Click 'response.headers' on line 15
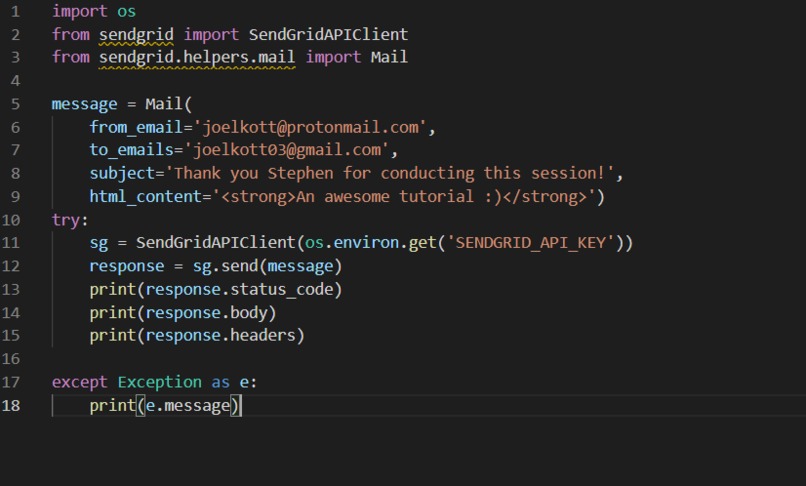 tap(221, 335)
